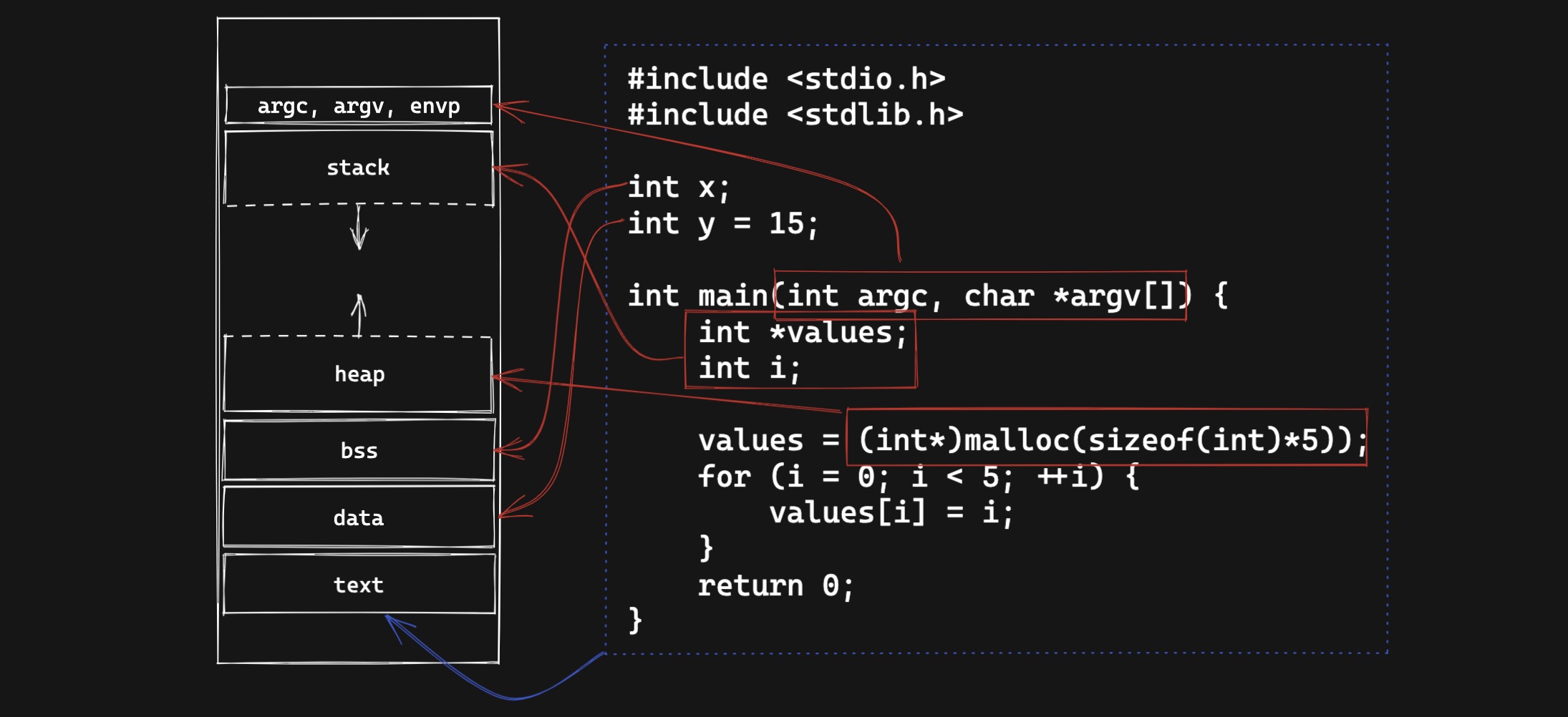Click the 'int y = 15;' line
The width and height of the screenshot is (1568, 717).
pyautogui.click(x=722, y=224)
